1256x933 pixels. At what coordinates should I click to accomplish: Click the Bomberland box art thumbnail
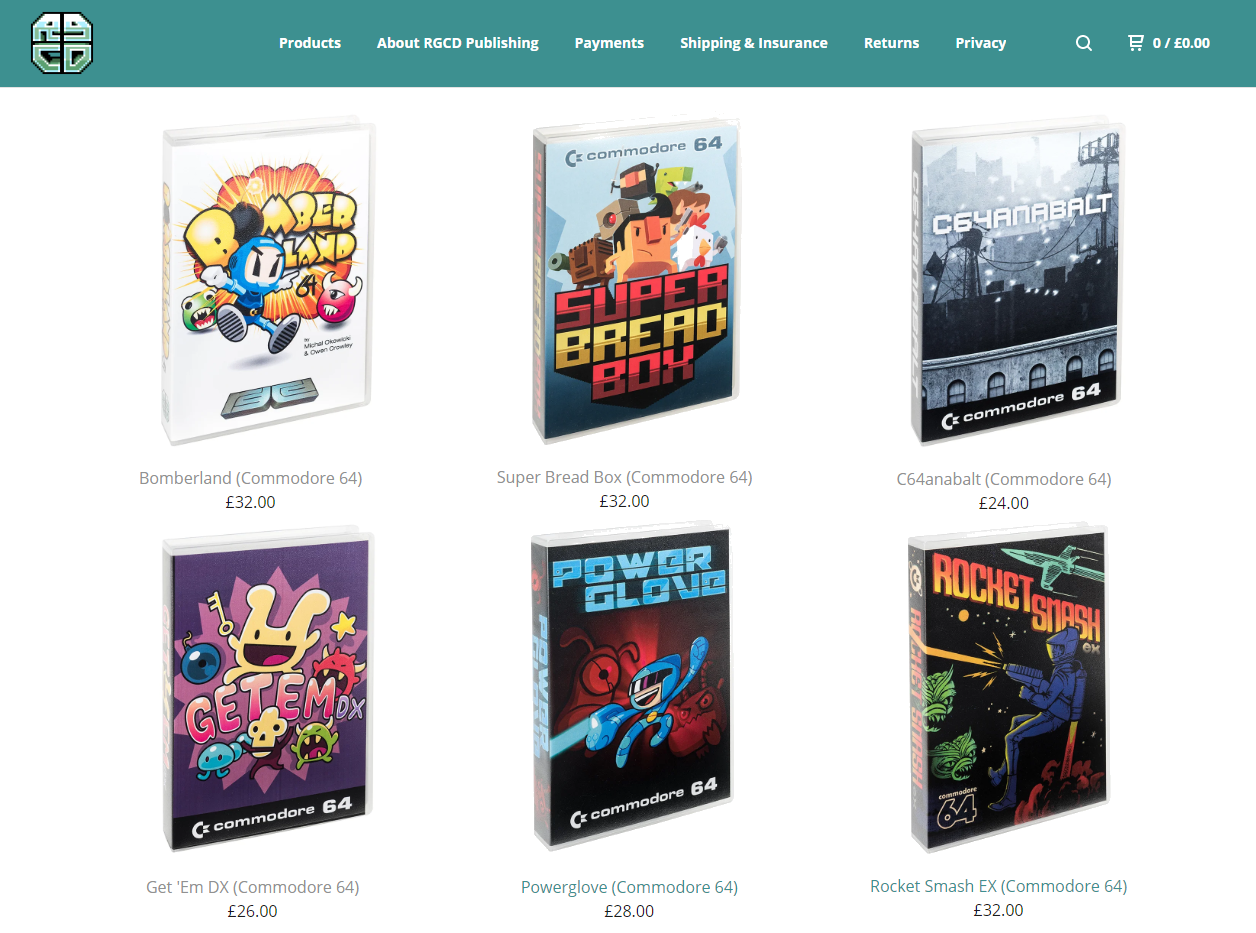pyautogui.click(x=268, y=284)
